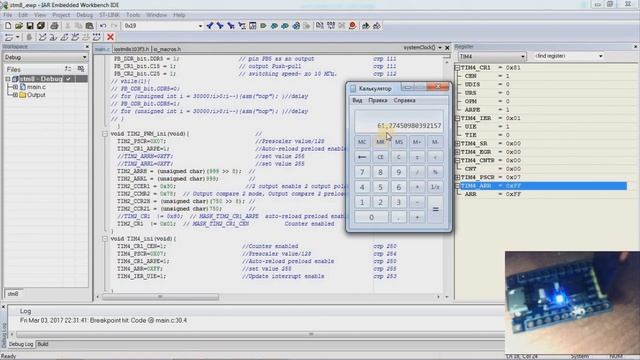Click the Next Statement debug icon

(x=75, y=37)
